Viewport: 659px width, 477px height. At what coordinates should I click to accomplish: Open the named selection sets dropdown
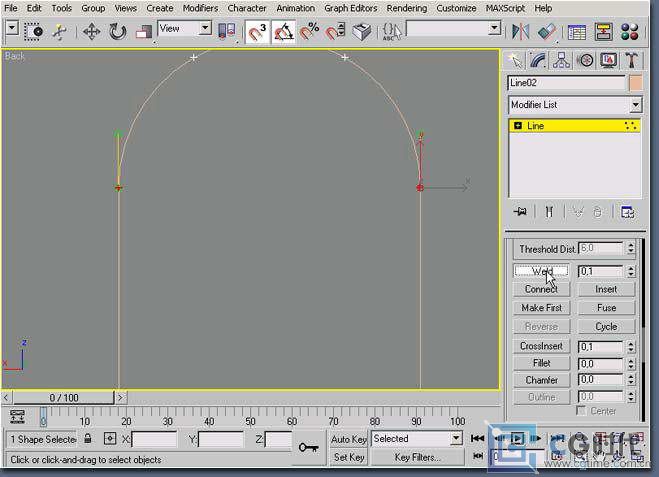point(454,29)
